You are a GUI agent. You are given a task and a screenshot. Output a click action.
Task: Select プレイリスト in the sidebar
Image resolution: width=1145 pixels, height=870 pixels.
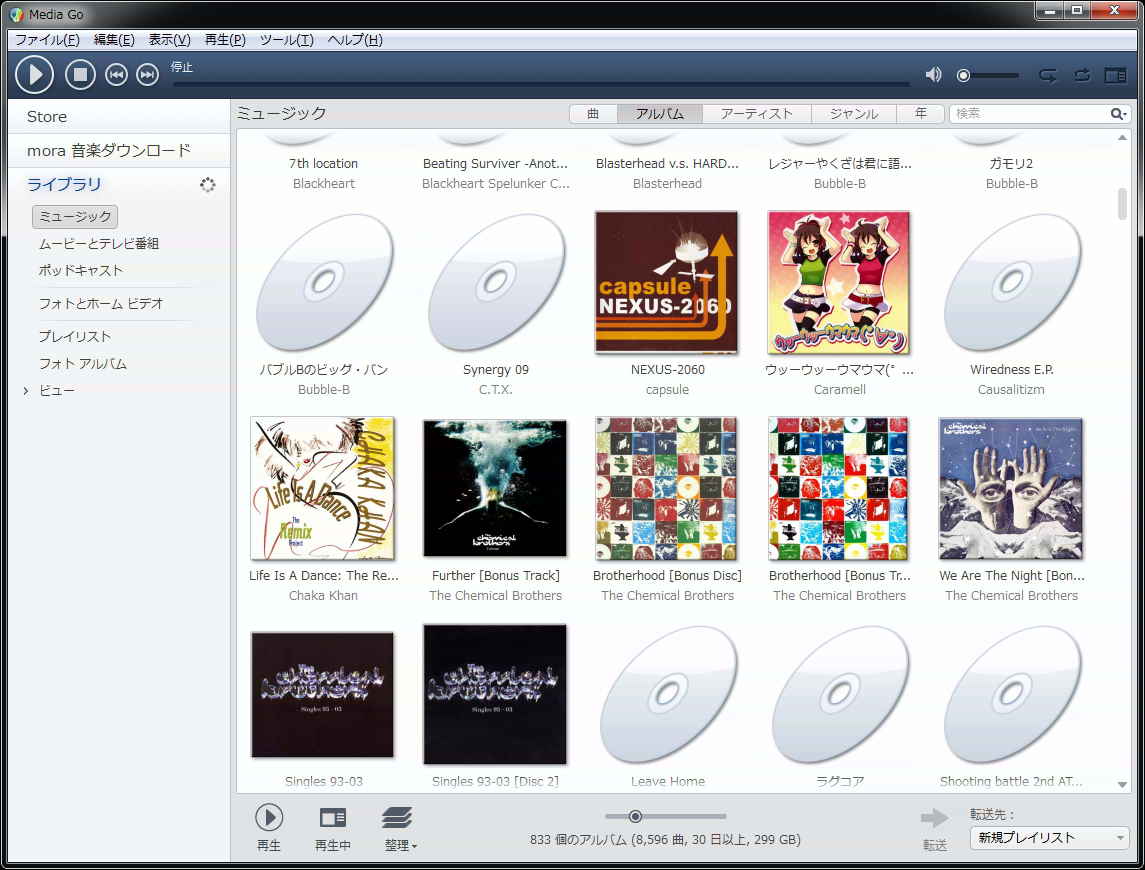point(74,337)
